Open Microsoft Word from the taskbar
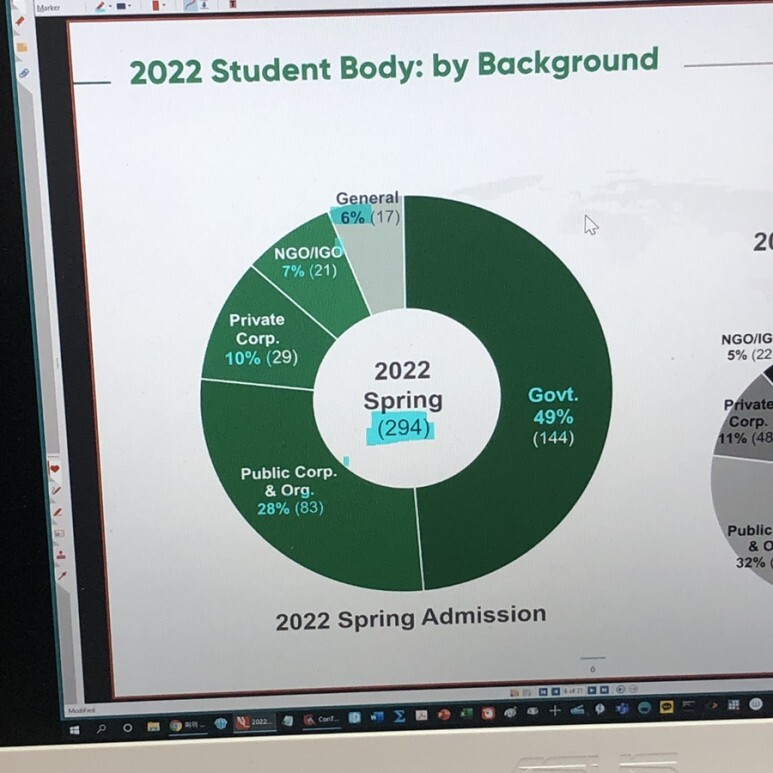Image resolution: width=773 pixels, height=773 pixels. (377, 718)
